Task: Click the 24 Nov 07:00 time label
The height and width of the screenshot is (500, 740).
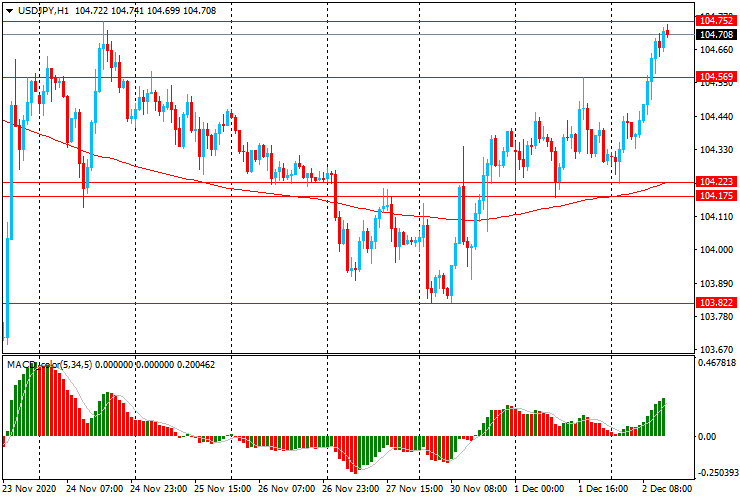Action: (x=94, y=488)
